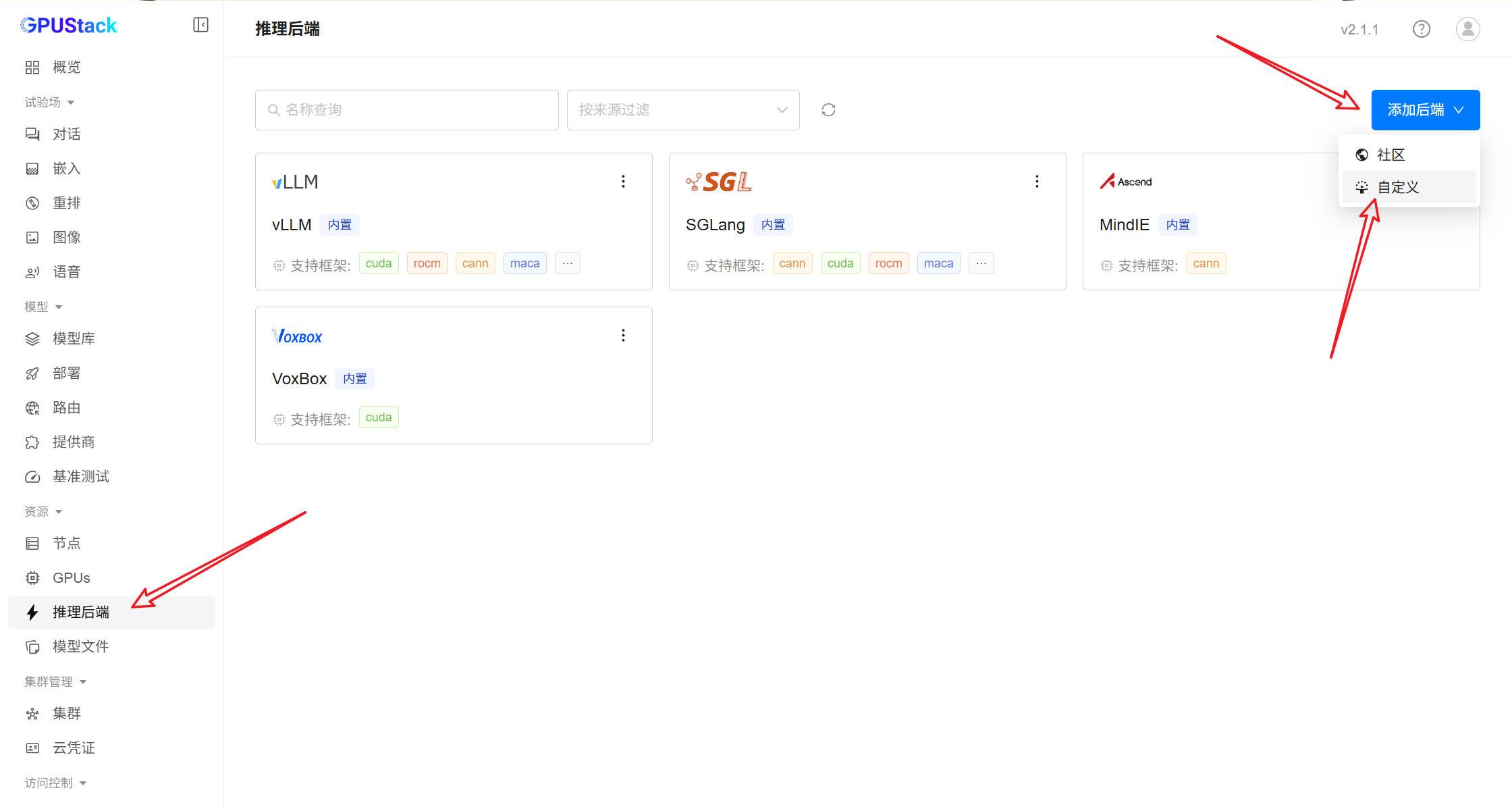Open vLLM card three-dot menu

tap(623, 182)
